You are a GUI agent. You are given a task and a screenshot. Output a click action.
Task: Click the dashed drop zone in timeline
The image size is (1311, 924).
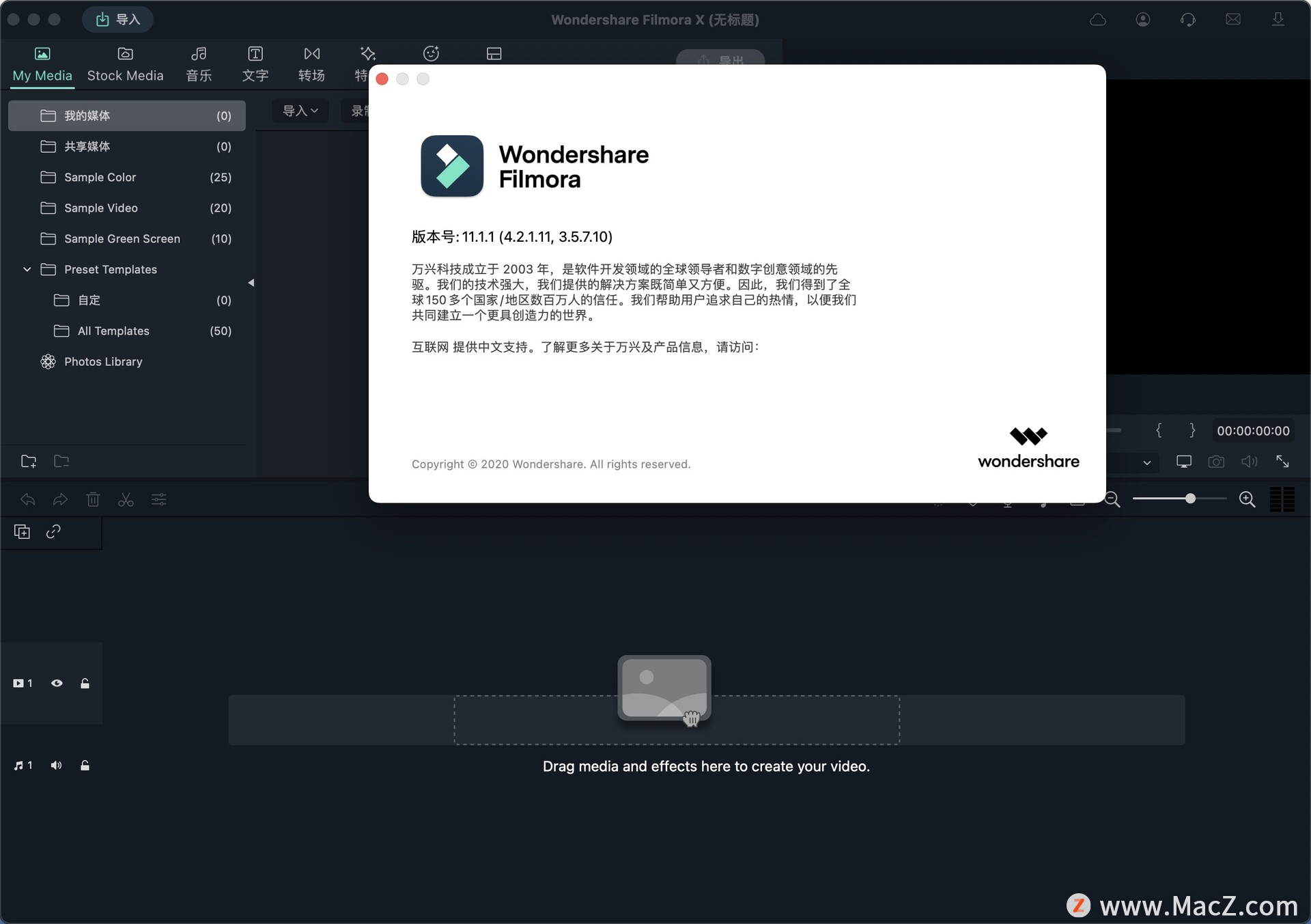pyautogui.click(x=677, y=720)
